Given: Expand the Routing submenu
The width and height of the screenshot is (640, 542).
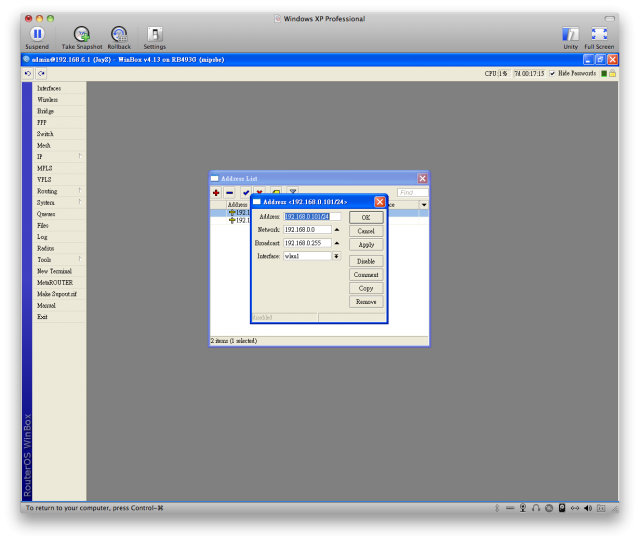Looking at the screenshot, I should click(80, 191).
